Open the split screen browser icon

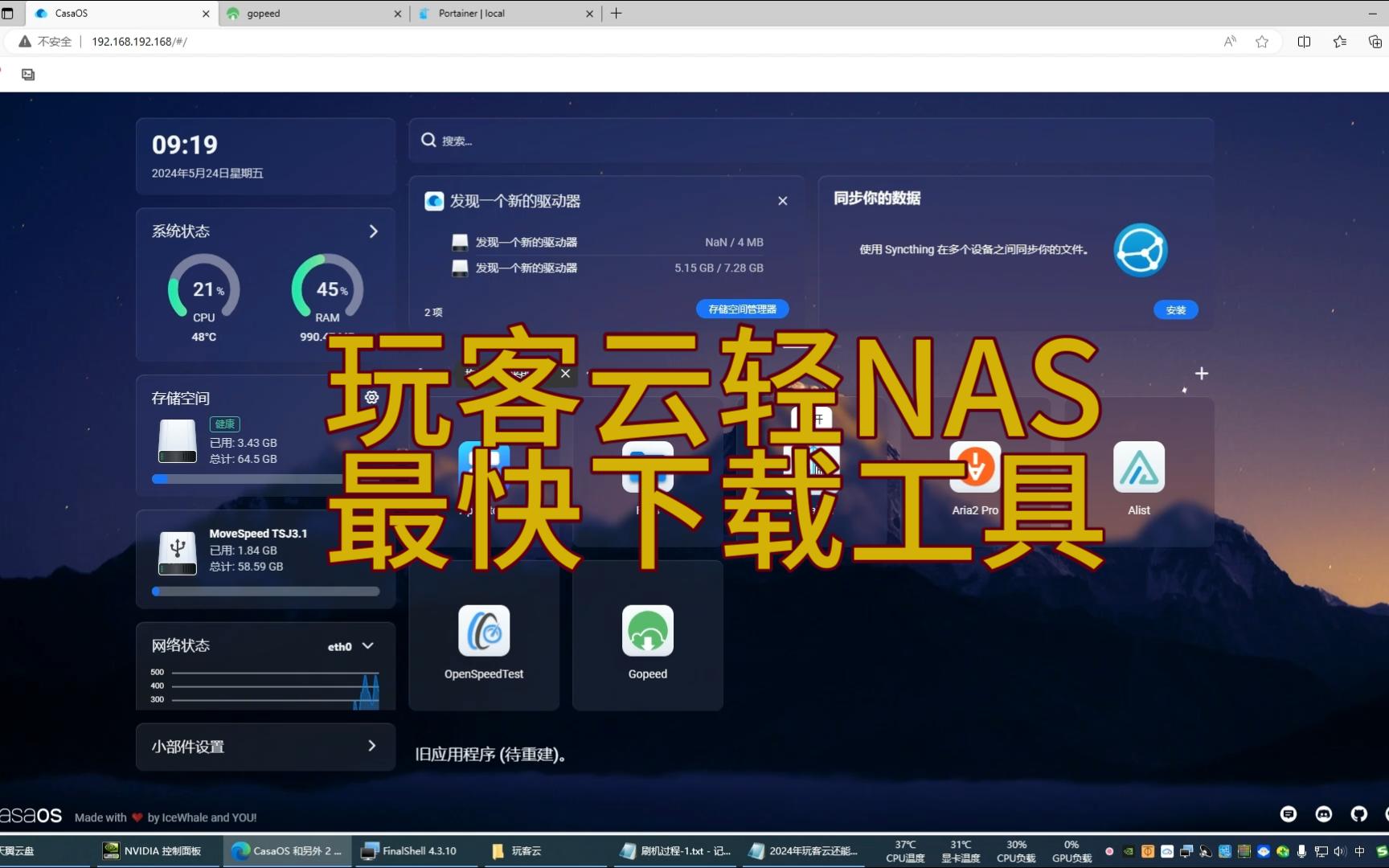pyautogui.click(x=1304, y=42)
